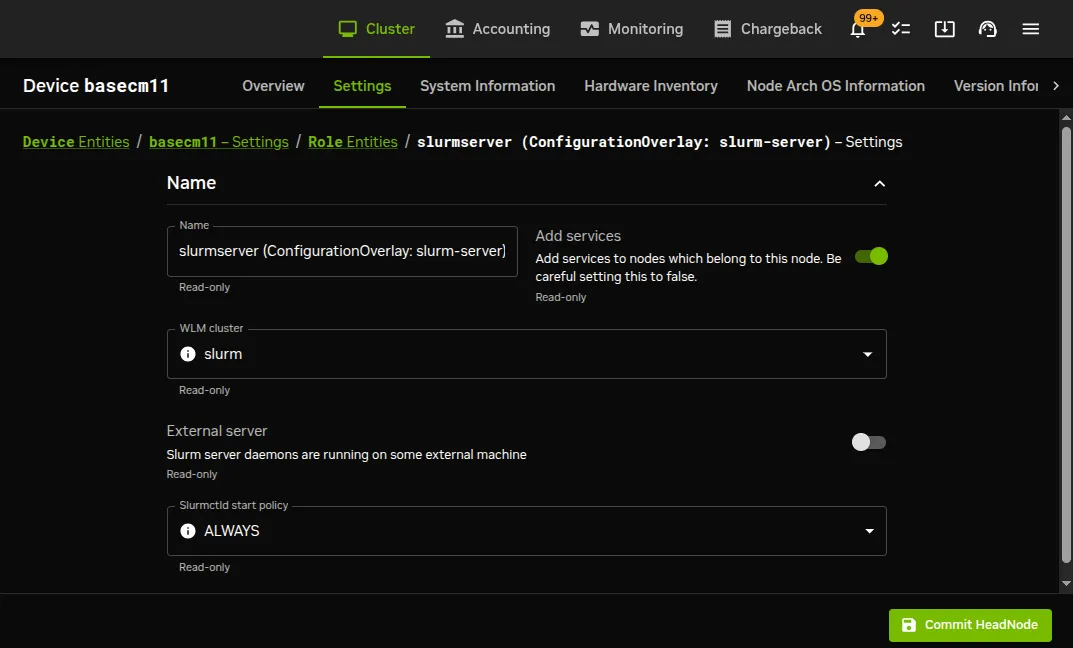Viewport: 1073px width, 648px height.
Task: Toggle the Add services switch
Action: (871, 257)
